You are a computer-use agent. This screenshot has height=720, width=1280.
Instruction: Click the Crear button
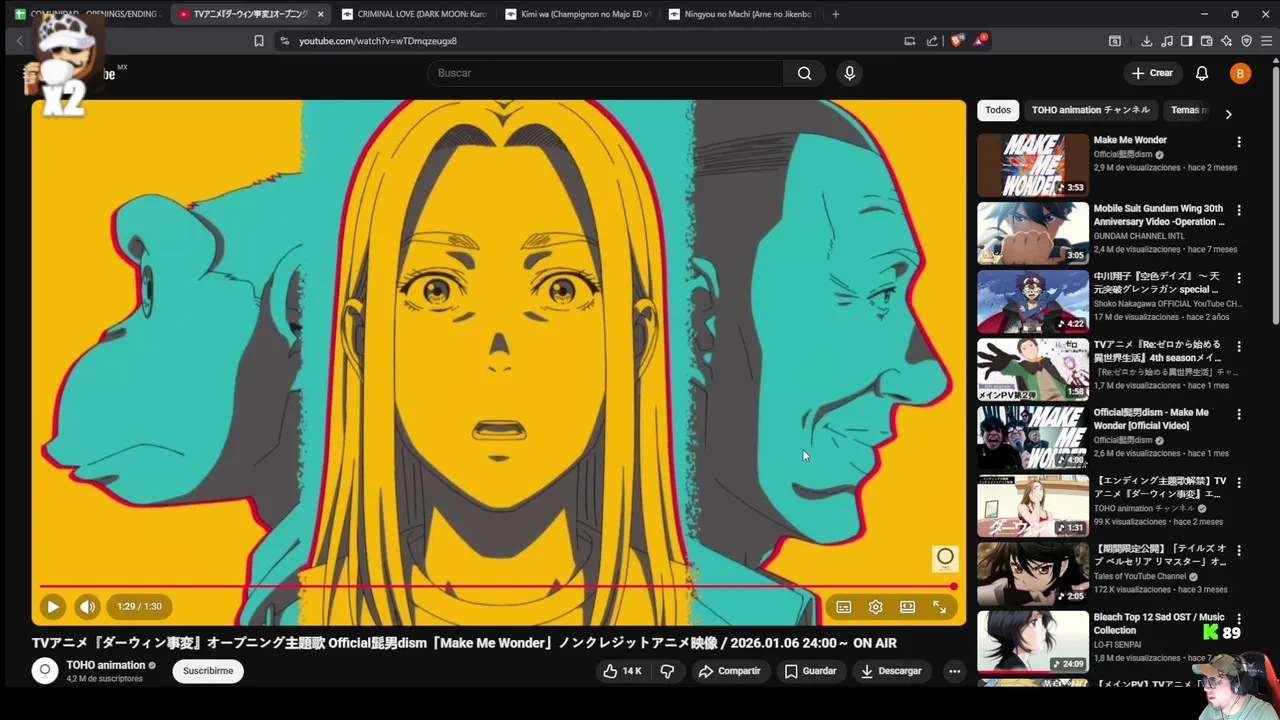1152,73
